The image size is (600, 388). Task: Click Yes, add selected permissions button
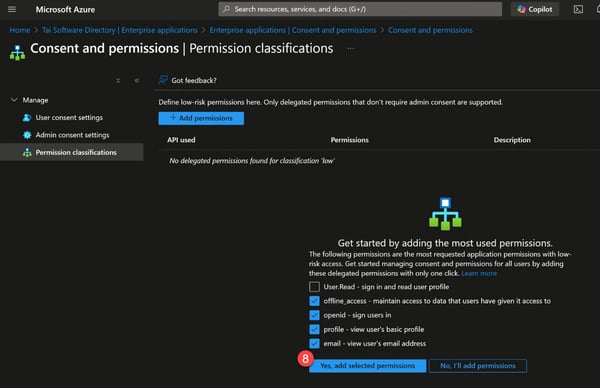367,365
